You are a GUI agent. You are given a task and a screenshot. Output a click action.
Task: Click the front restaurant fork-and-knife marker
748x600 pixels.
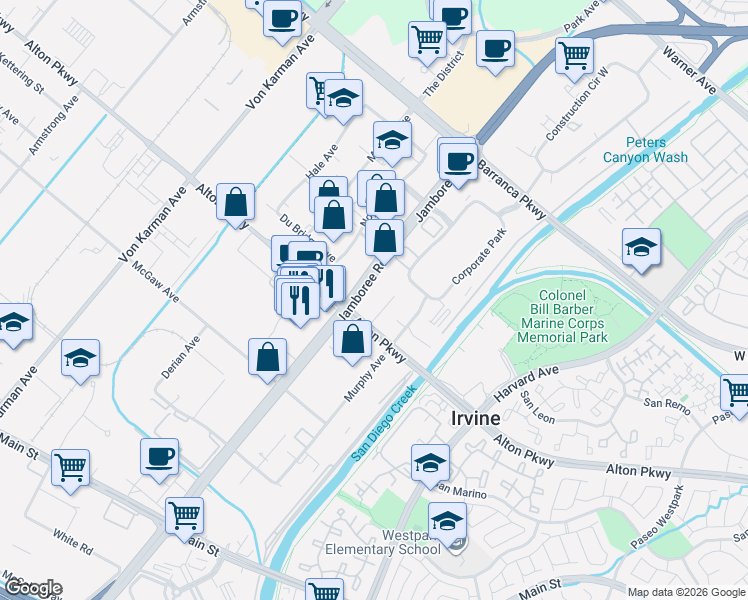click(x=300, y=301)
